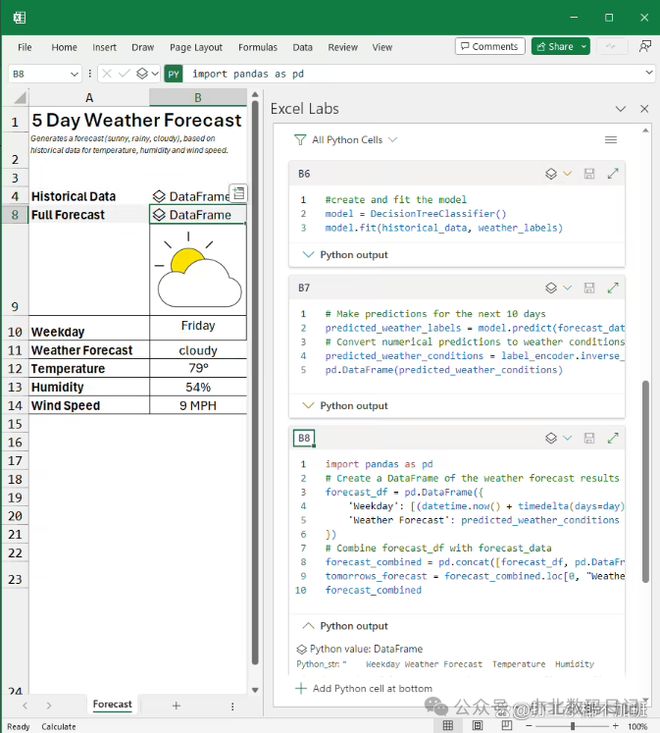Click the Comments button
The height and width of the screenshot is (733, 660).
click(x=489, y=46)
